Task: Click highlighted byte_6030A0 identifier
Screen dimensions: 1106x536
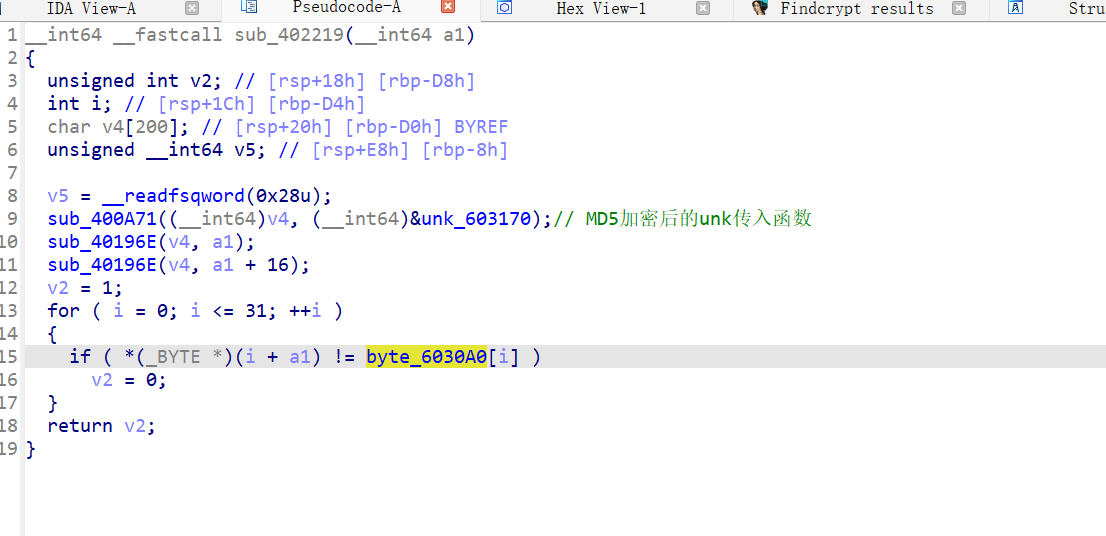Action: point(427,357)
